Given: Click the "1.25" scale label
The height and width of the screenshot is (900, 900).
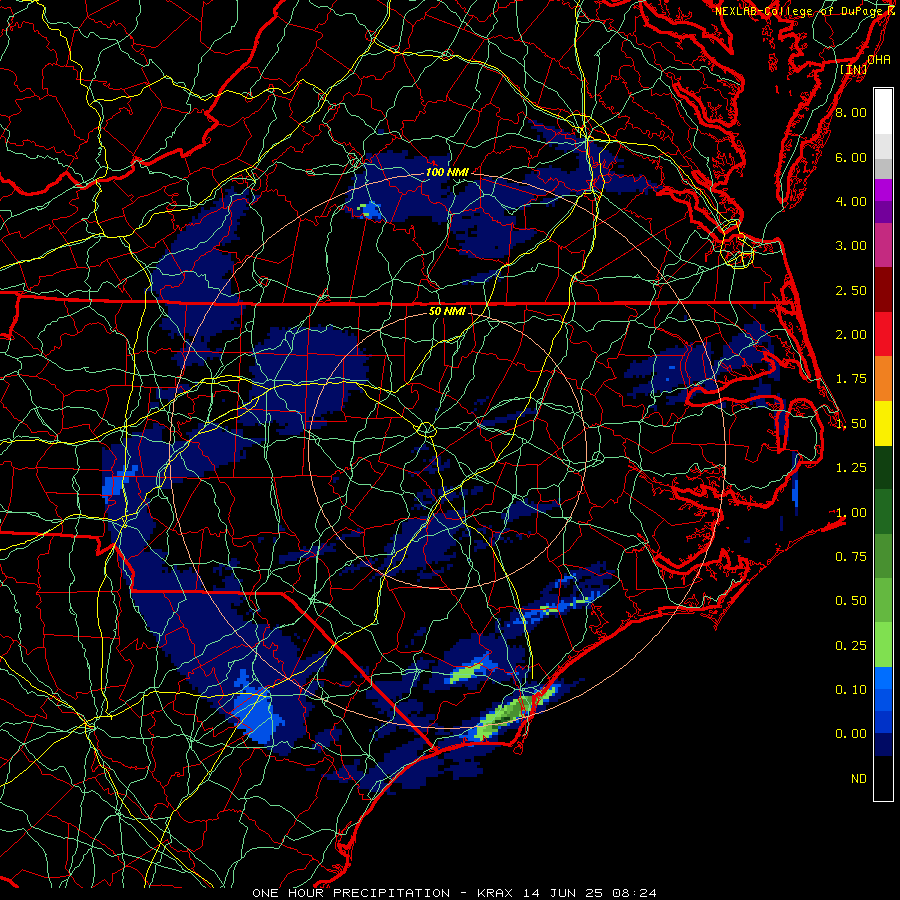Looking at the screenshot, I should coord(851,468).
